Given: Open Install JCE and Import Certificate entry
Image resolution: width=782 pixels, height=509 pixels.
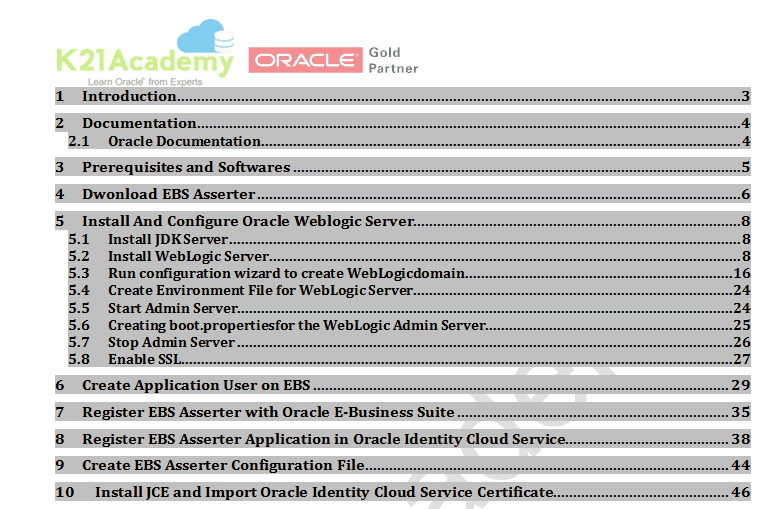Looking at the screenshot, I should click(x=323, y=492).
